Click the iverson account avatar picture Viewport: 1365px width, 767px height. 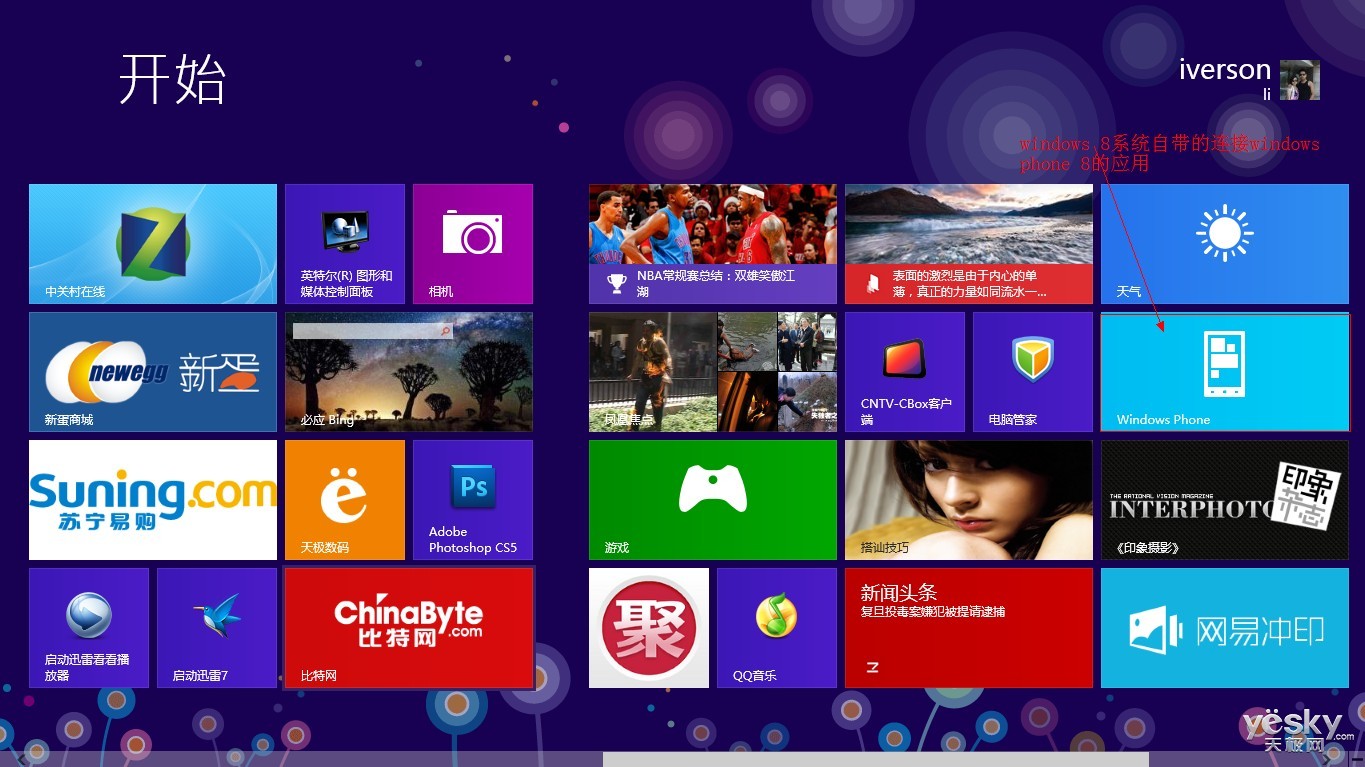[1300, 80]
